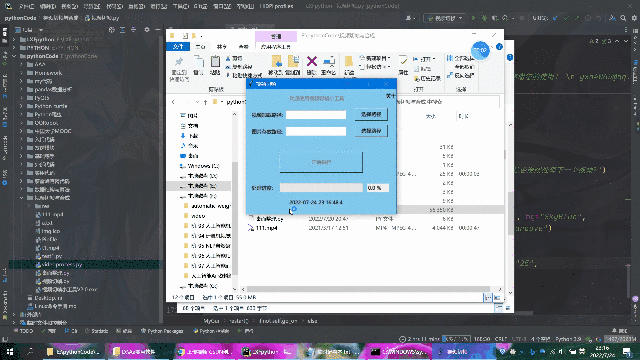The width and height of the screenshot is (640, 360).
Task: Click the Explorer back arrow
Action: tap(173, 102)
